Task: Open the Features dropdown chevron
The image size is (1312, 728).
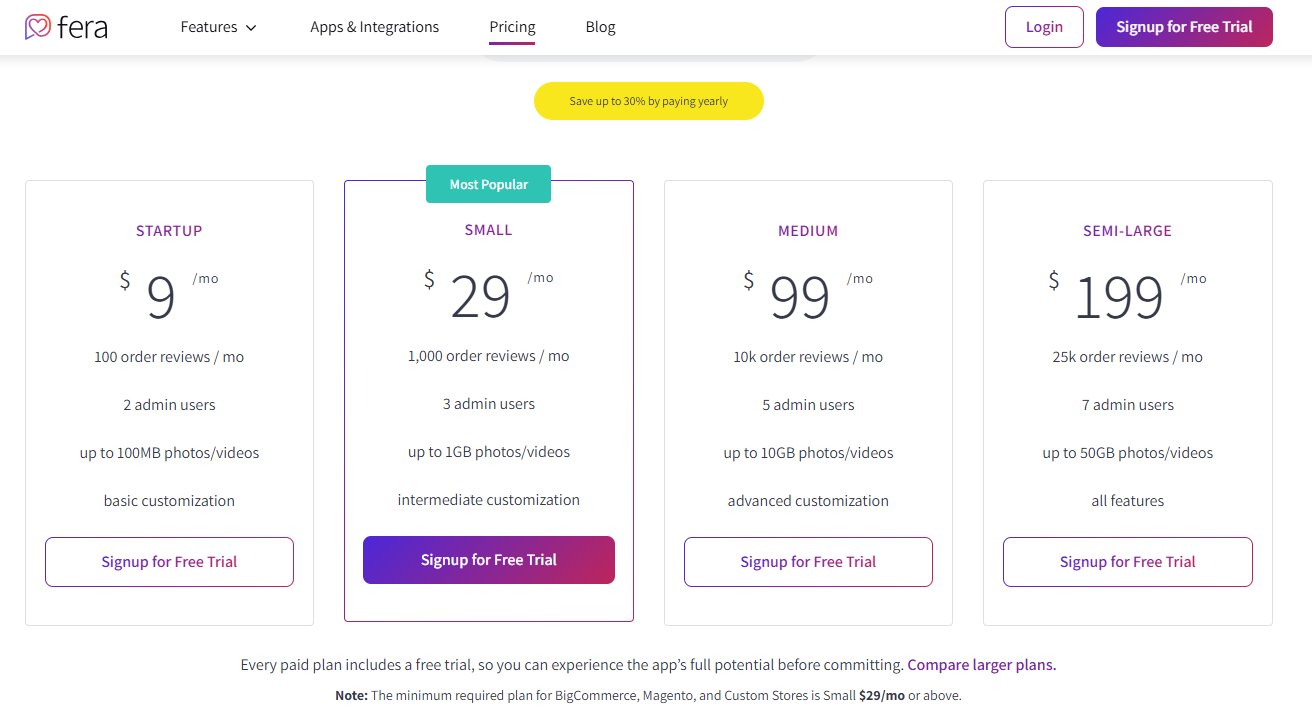Action: point(250,27)
